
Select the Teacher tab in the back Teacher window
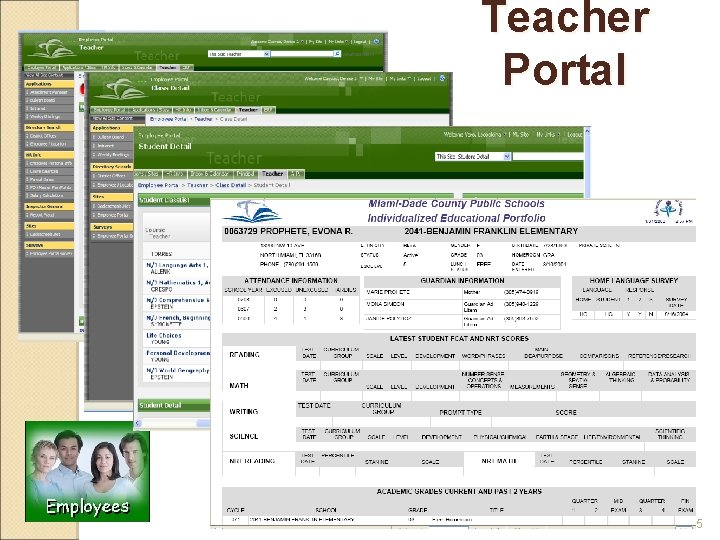click(168, 68)
